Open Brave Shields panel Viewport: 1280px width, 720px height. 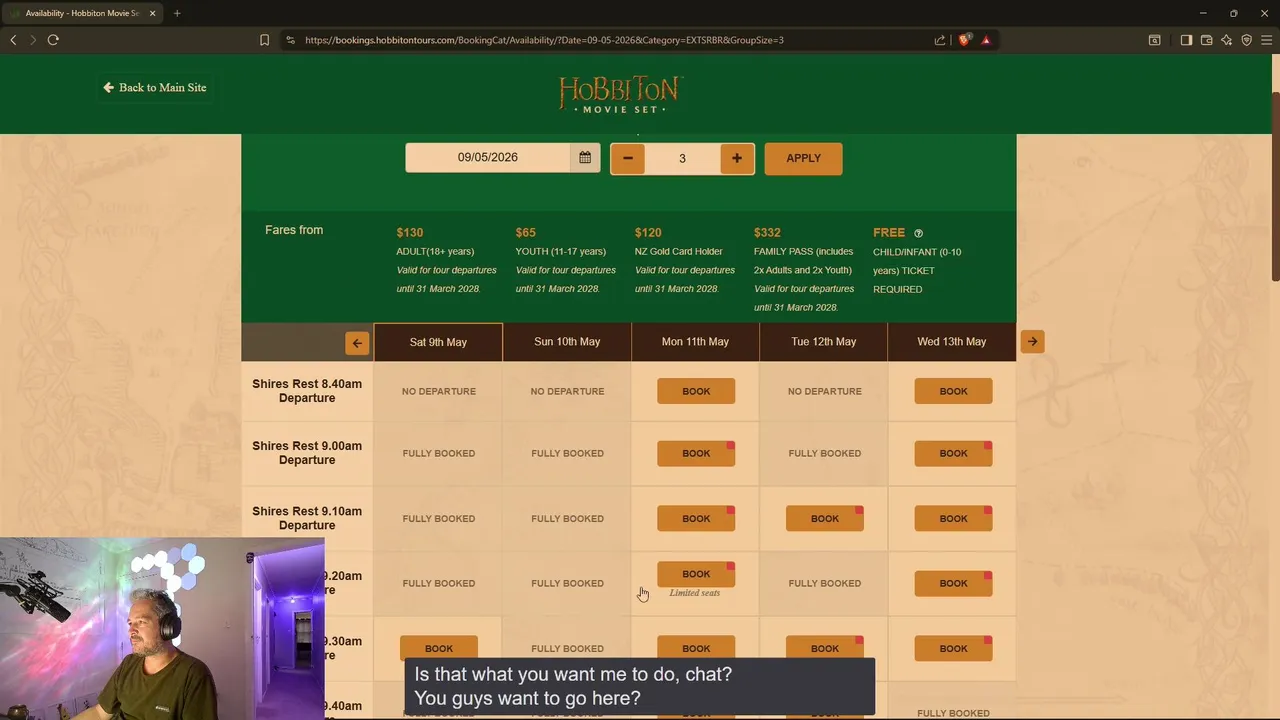964,40
